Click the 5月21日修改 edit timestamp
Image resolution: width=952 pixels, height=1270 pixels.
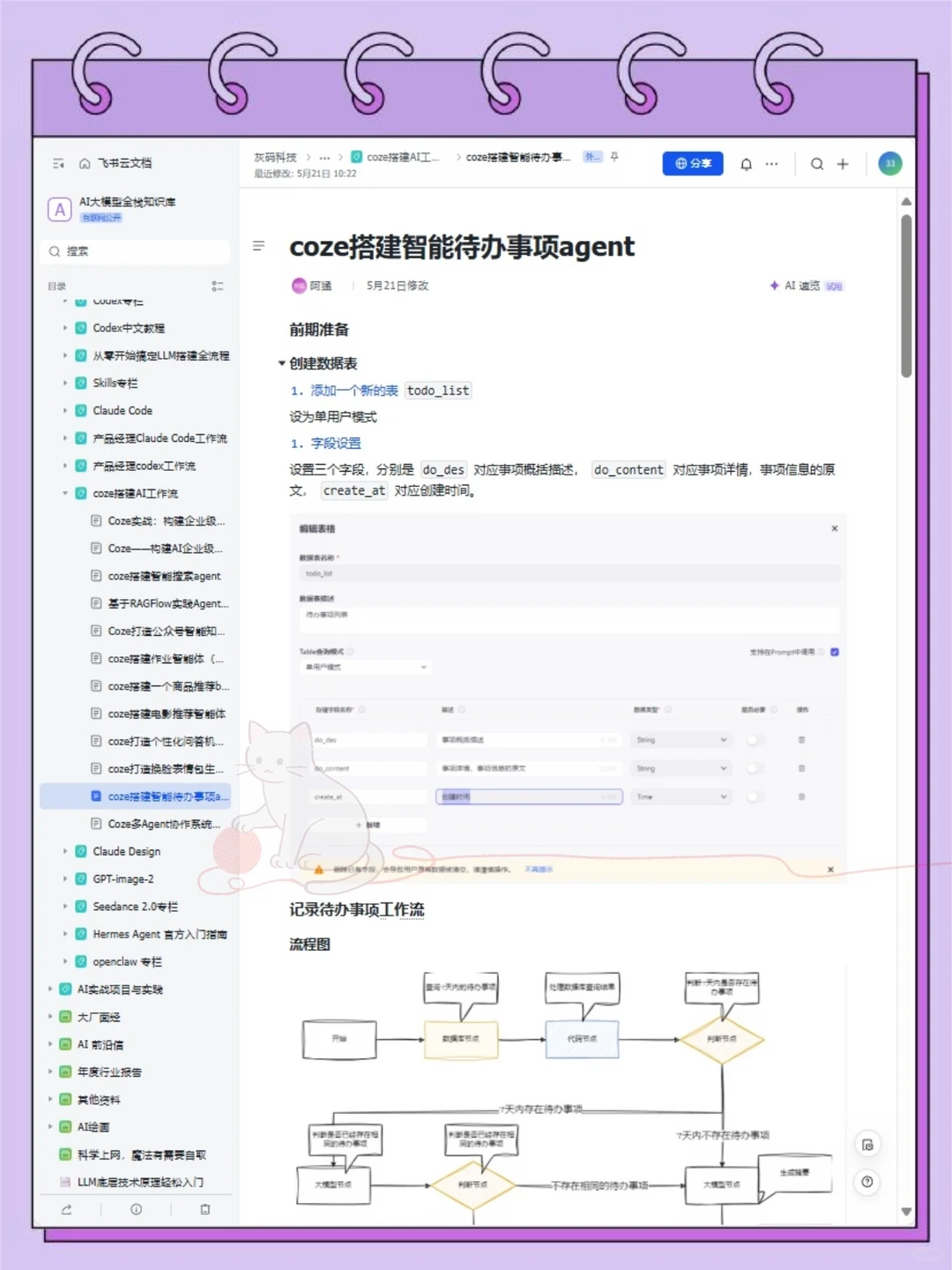pyautogui.click(x=398, y=286)
